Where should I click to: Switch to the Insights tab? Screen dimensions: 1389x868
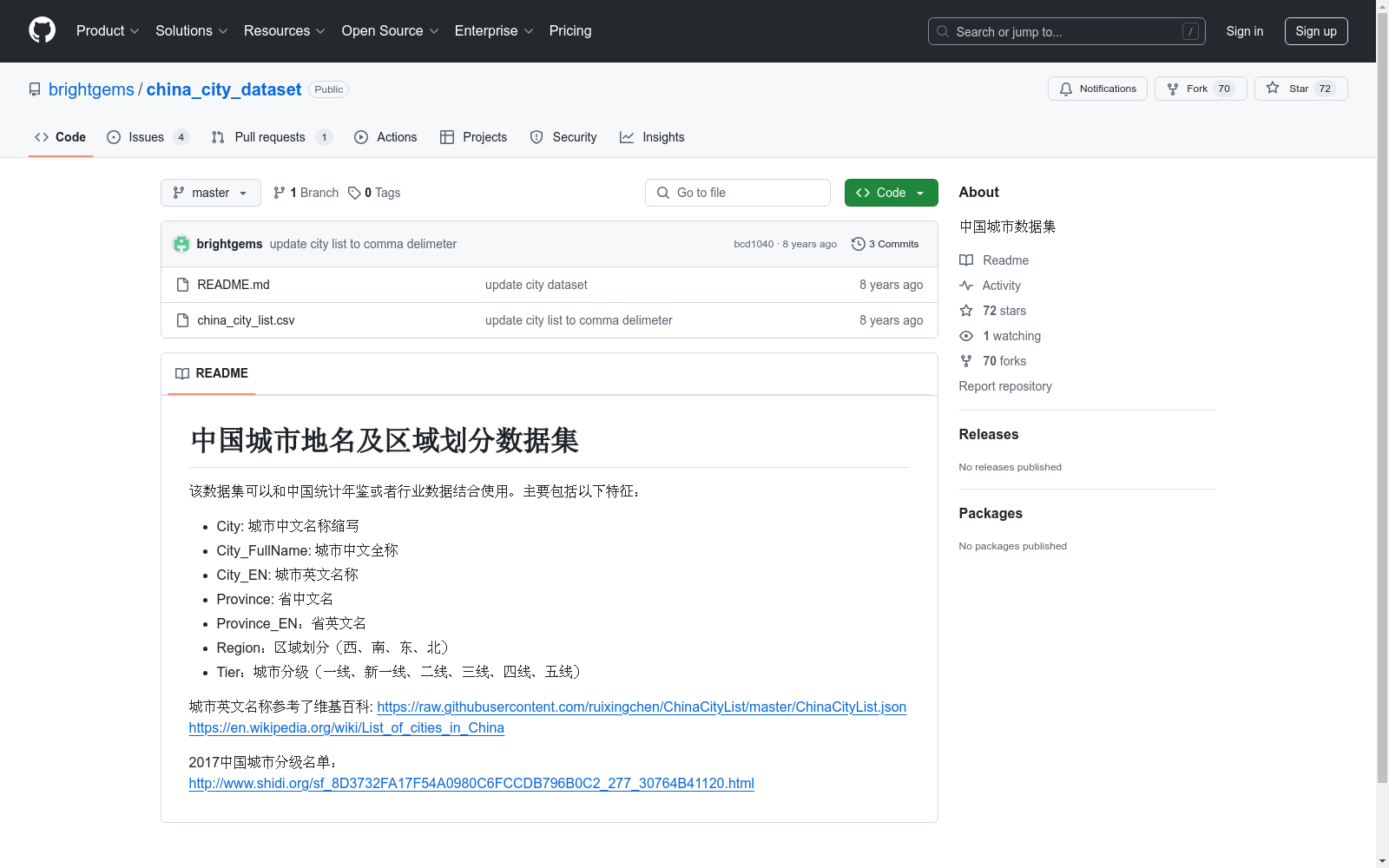point(652,137)
